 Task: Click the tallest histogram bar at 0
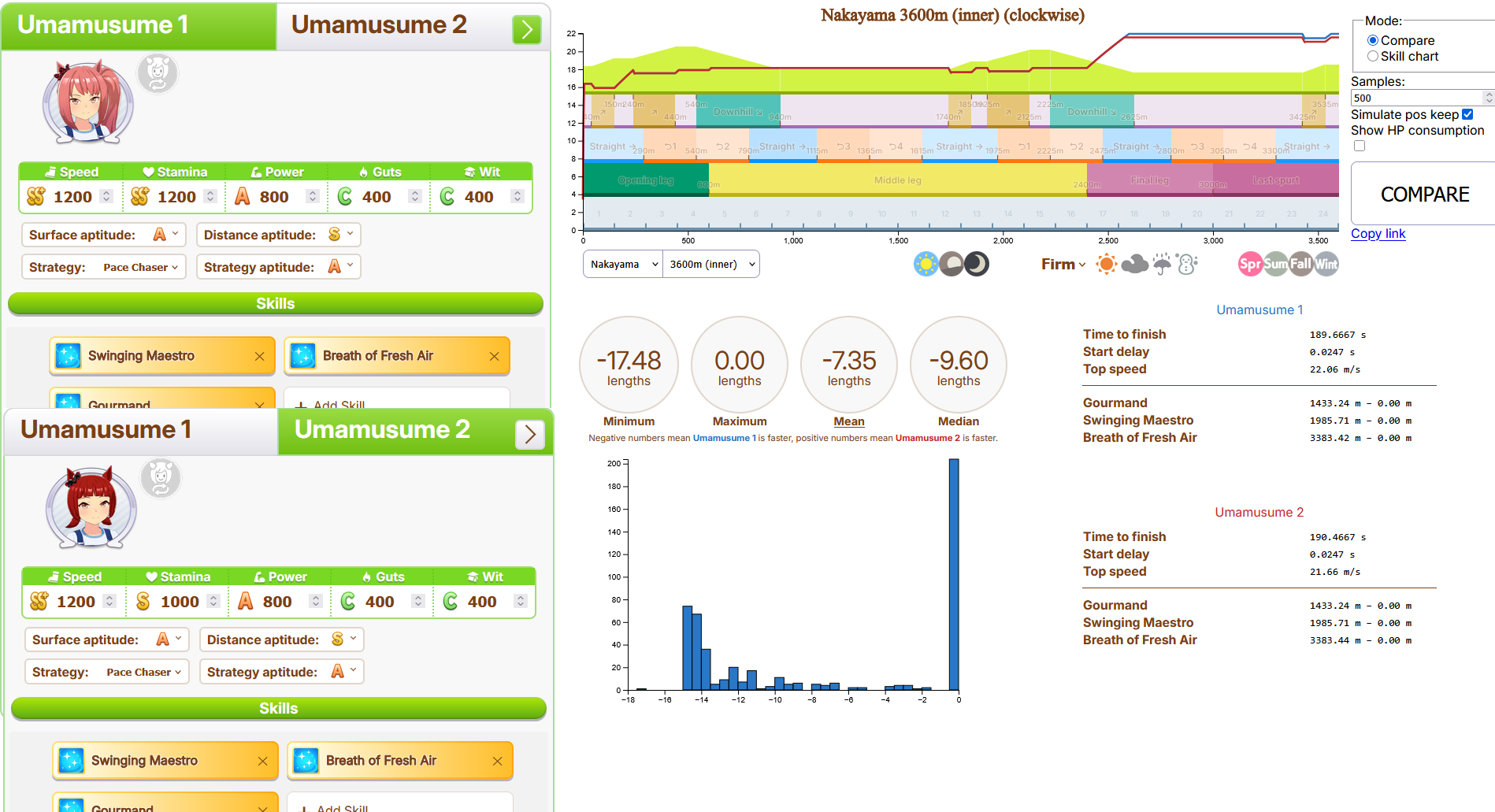[x=954, y=575]
